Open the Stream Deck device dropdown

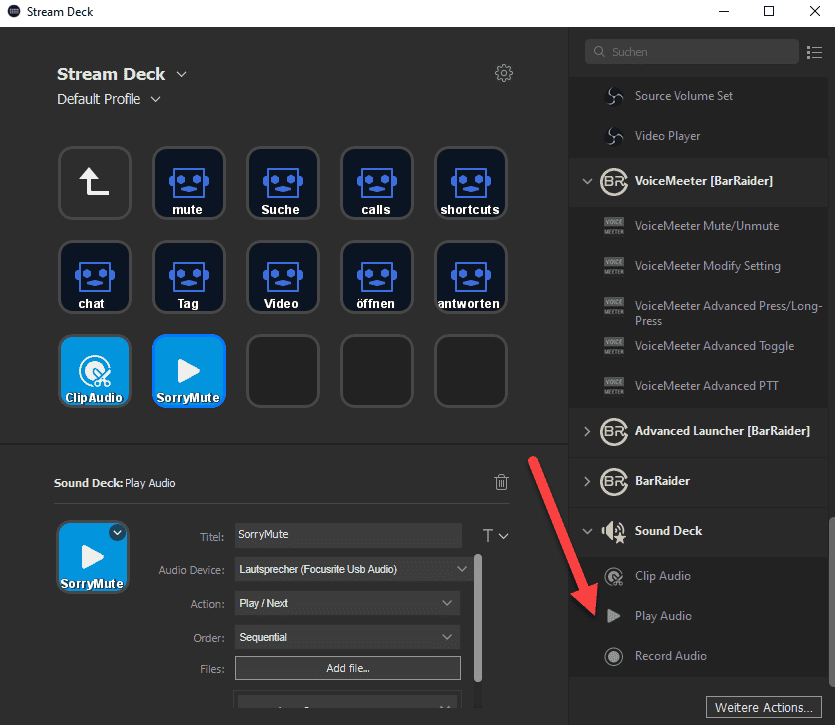click(182, 75)
